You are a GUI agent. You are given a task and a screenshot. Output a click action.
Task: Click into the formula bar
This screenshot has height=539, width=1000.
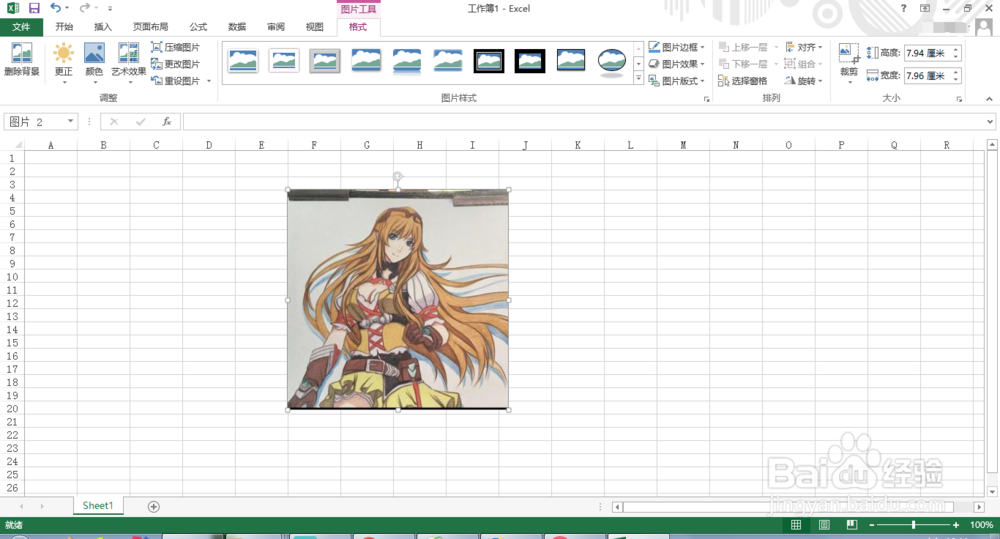point(584,121)
